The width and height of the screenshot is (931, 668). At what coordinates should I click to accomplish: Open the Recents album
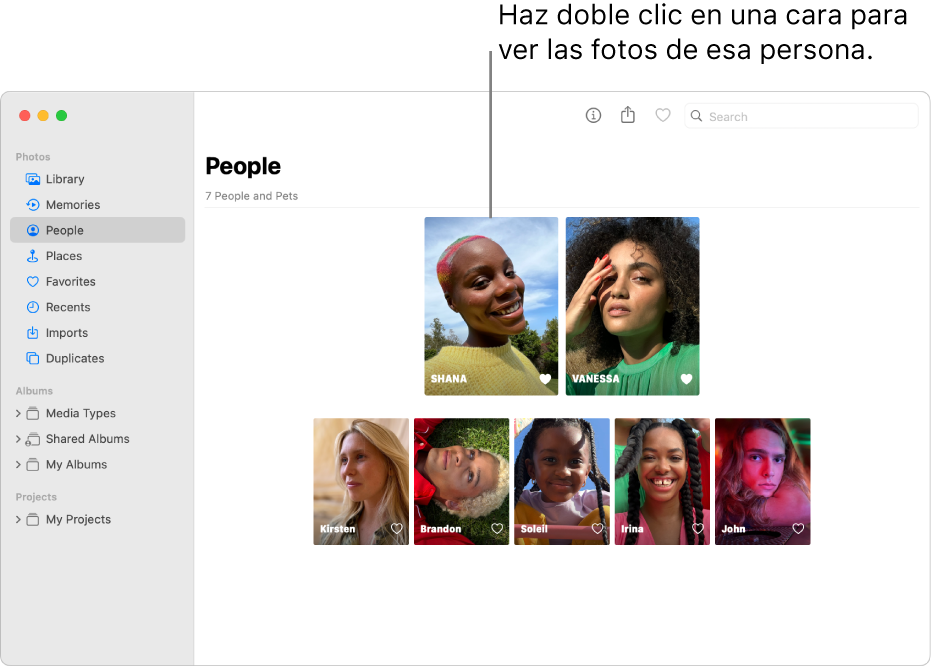[68, 307]
